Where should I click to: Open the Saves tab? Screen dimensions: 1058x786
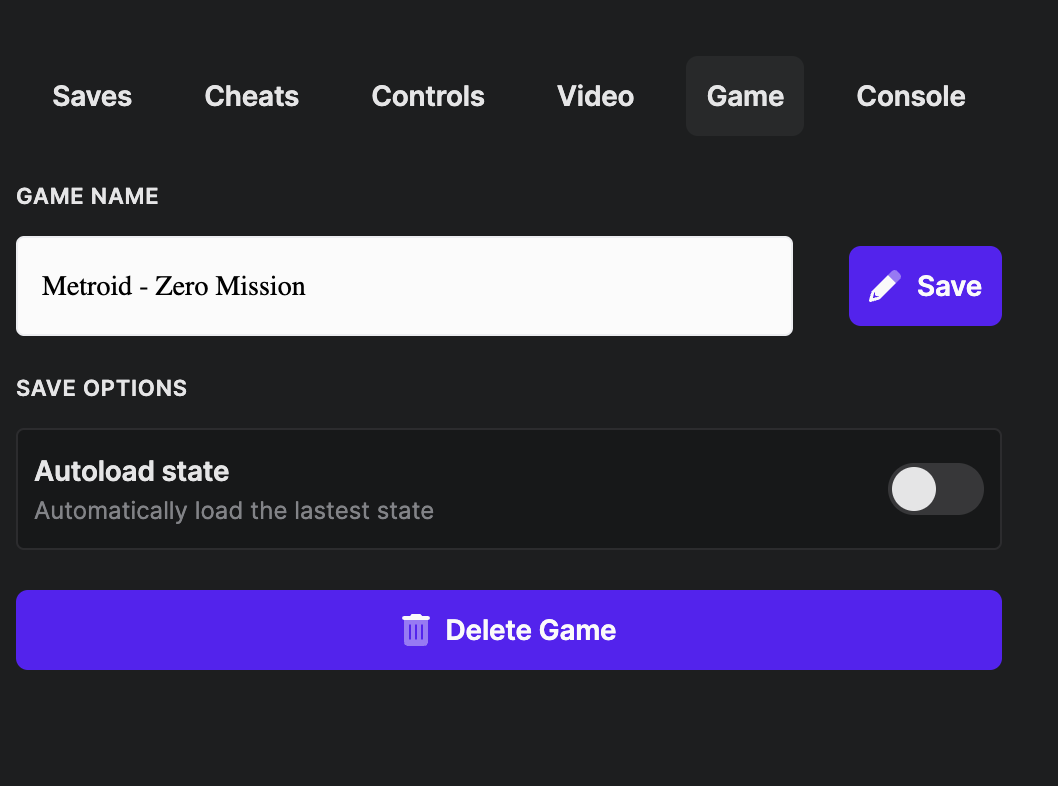[x=92, y=96]
